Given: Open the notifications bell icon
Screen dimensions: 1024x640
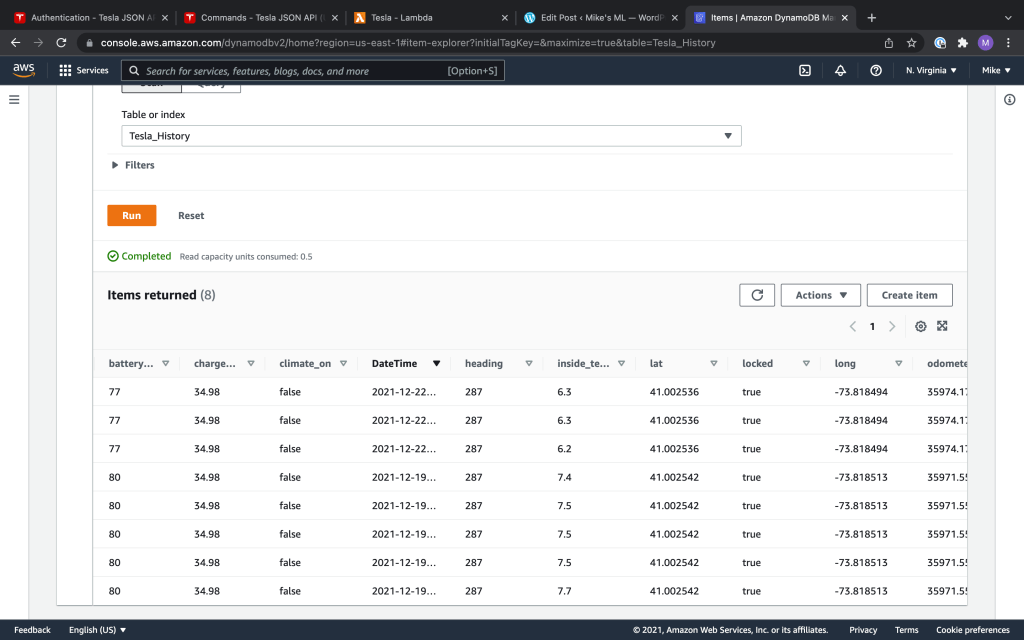Looking at the screenshot, I should (840, 71).
